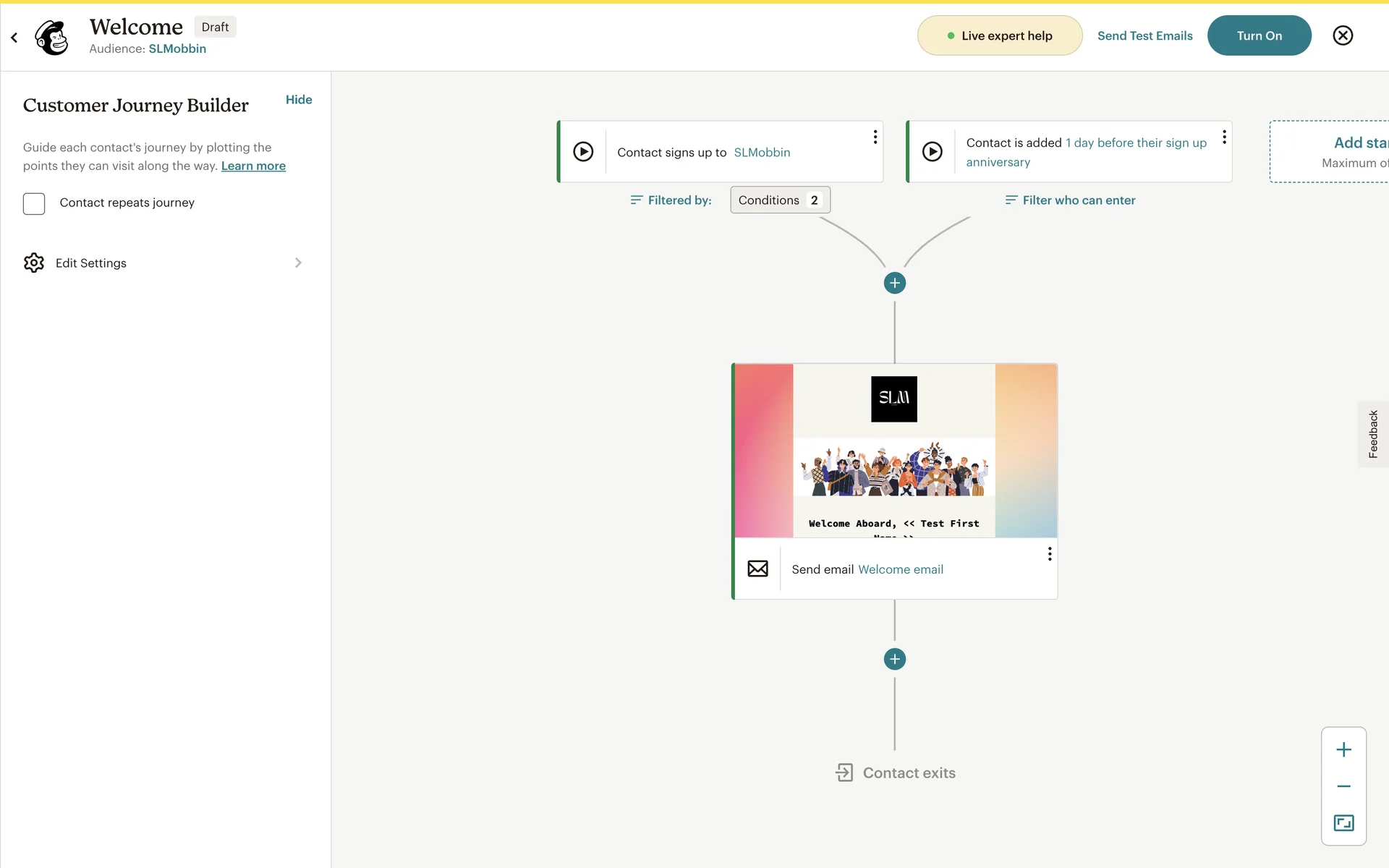Zoom out on the journey canvas

pyautogui.click(x=1343, y=786)
